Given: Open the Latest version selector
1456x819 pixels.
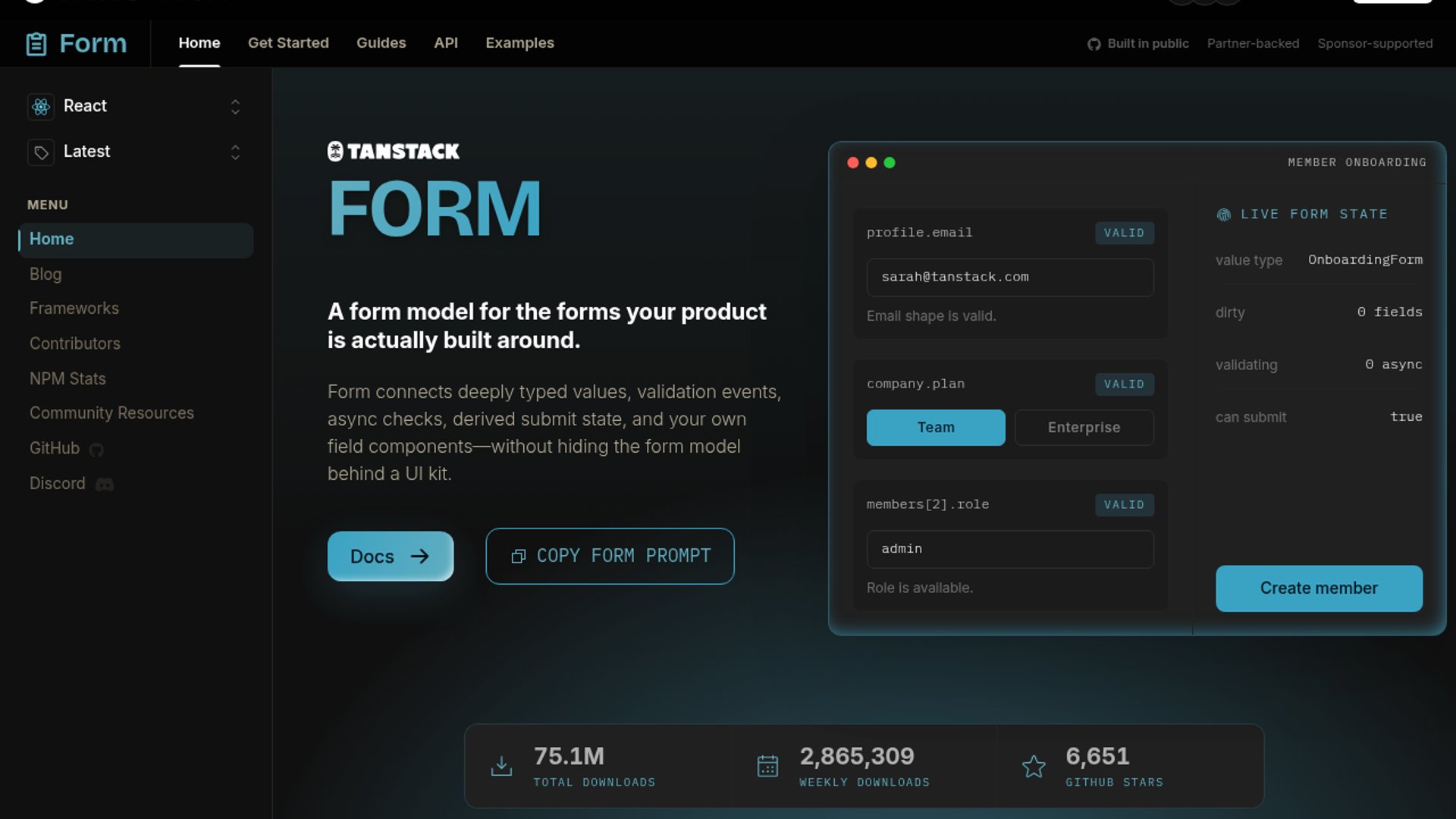Looking at the screenshot, I should pos(136,152).
